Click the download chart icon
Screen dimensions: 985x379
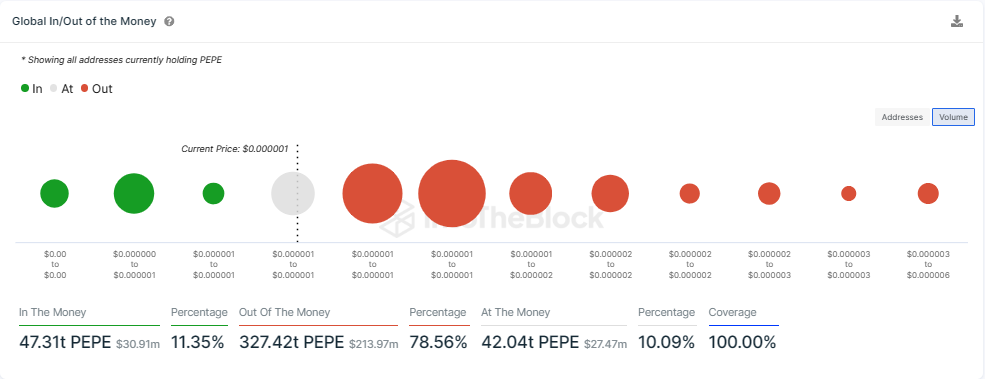pyautogui.click(x=957, y=21)
